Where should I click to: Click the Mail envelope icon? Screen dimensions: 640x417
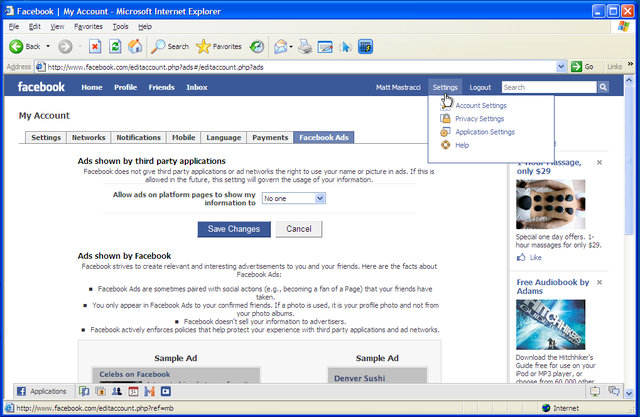point(280,47)
